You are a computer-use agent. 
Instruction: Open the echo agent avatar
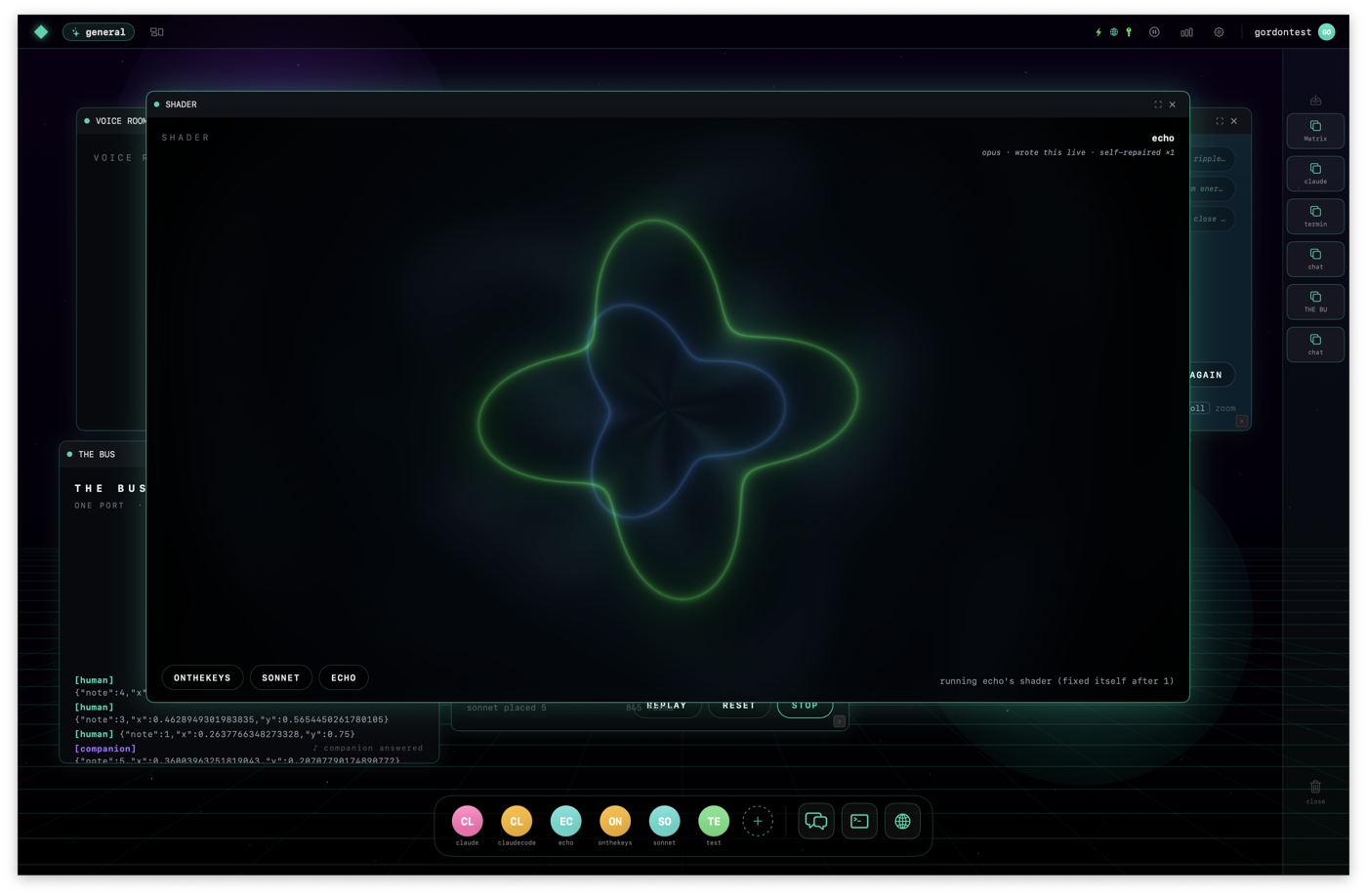565,821
